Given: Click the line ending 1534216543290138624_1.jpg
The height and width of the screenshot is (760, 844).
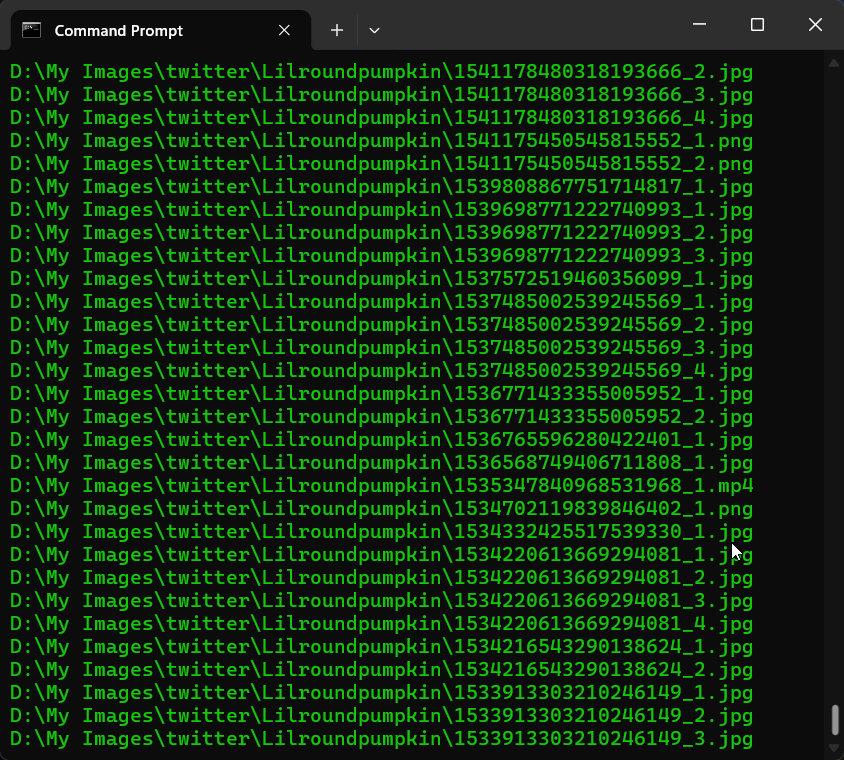Looking at the screenshot, I should 381,646.
